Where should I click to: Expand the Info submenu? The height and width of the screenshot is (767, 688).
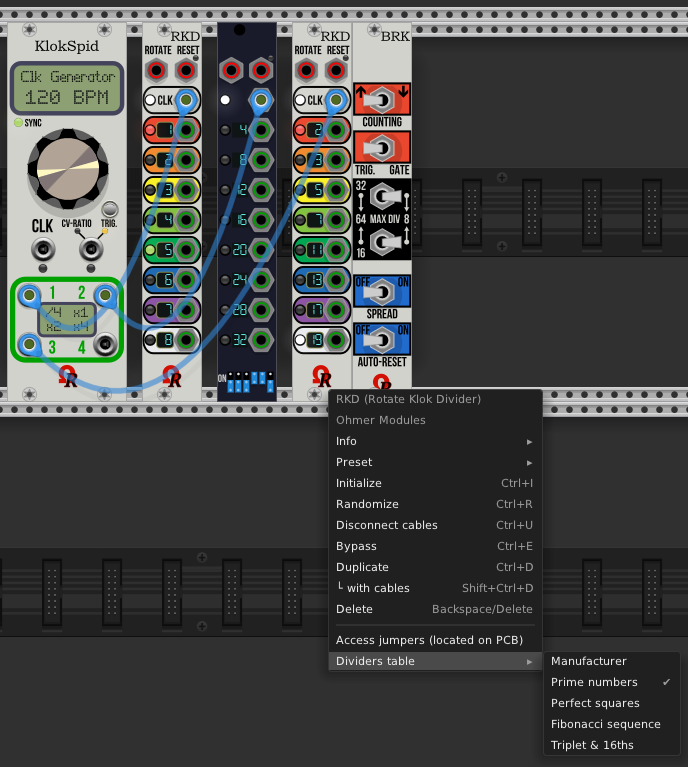435,441
